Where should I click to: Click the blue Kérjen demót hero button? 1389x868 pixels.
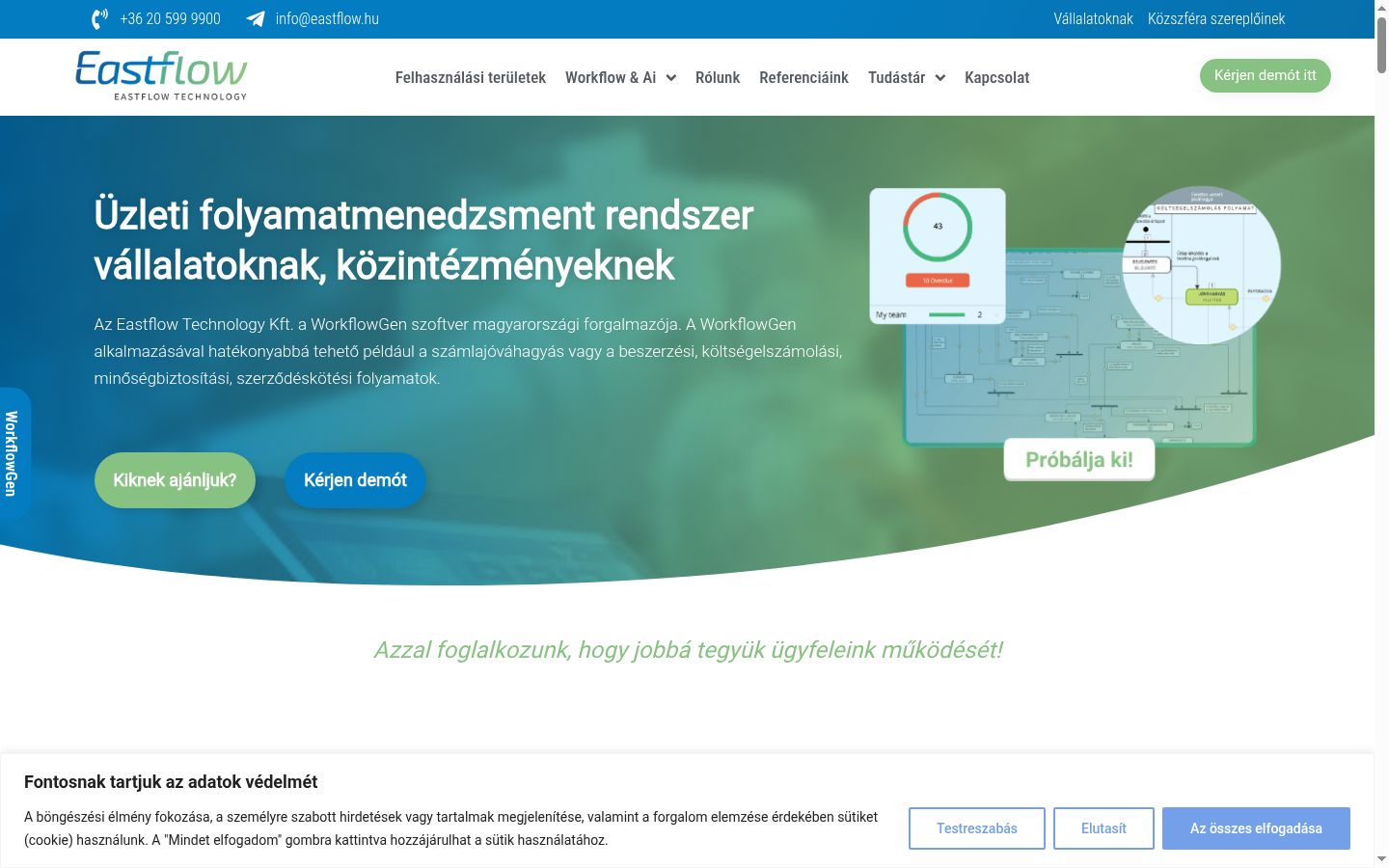[355, 480]
